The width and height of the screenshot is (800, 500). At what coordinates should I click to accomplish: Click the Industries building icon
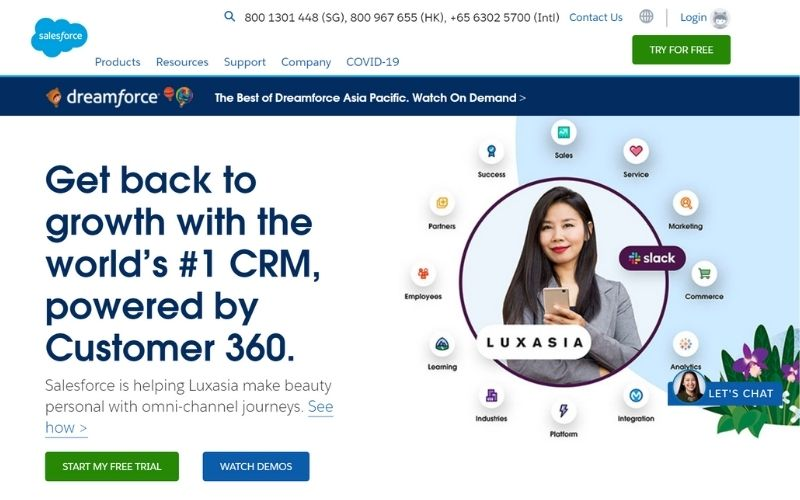pos(491,395)
